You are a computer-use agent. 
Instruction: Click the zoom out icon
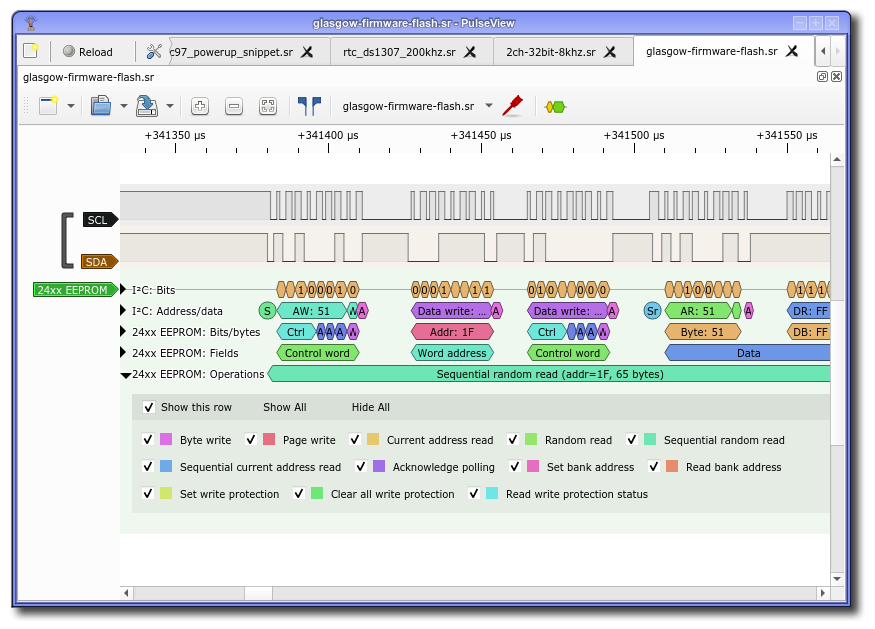(234, 106)
